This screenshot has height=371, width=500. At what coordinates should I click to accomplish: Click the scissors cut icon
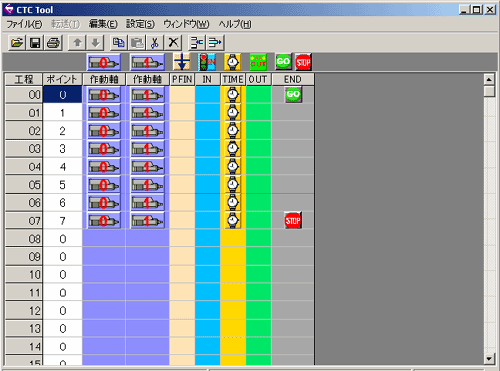(x=155, y=43)
